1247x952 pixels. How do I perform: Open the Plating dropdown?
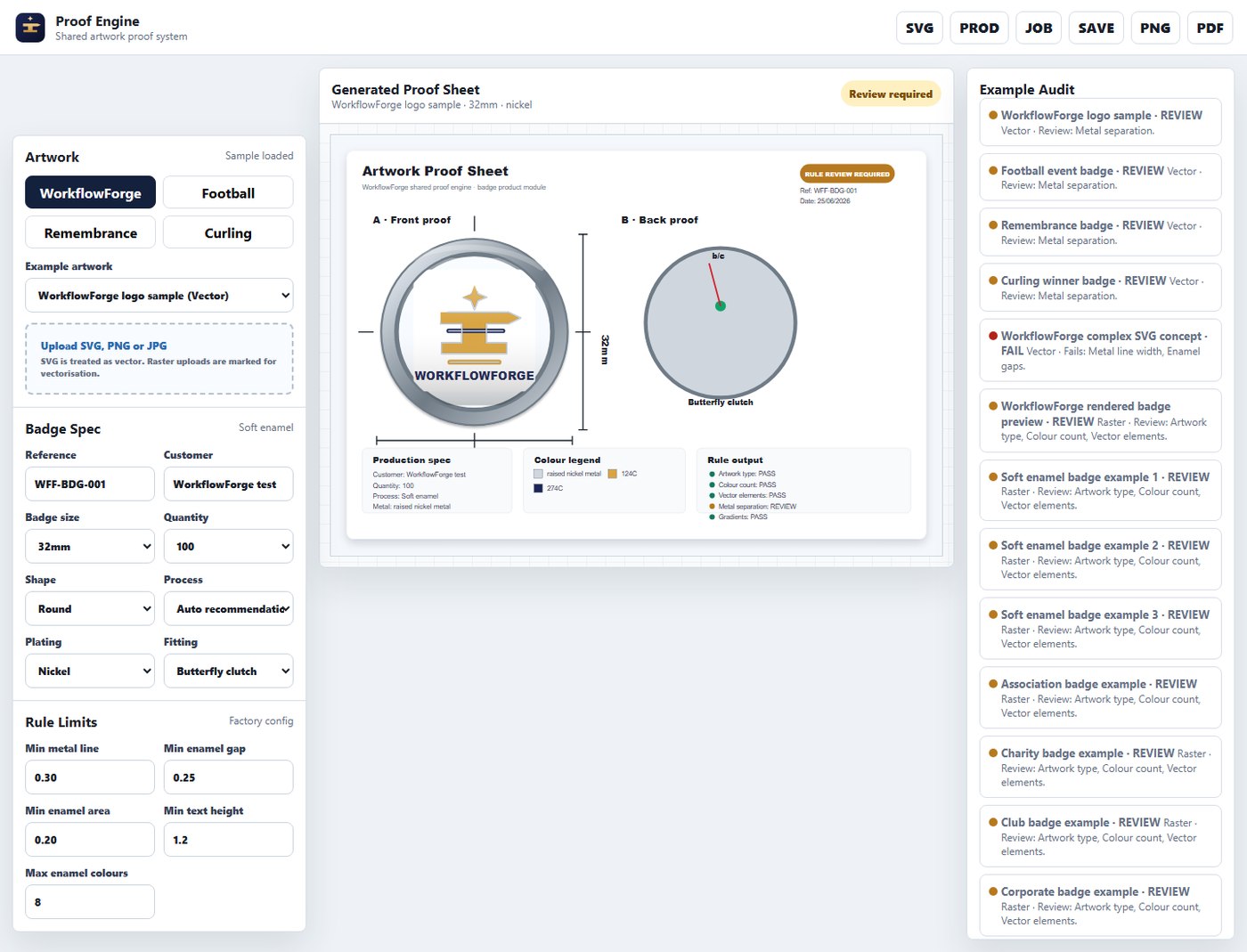point(90,671)
